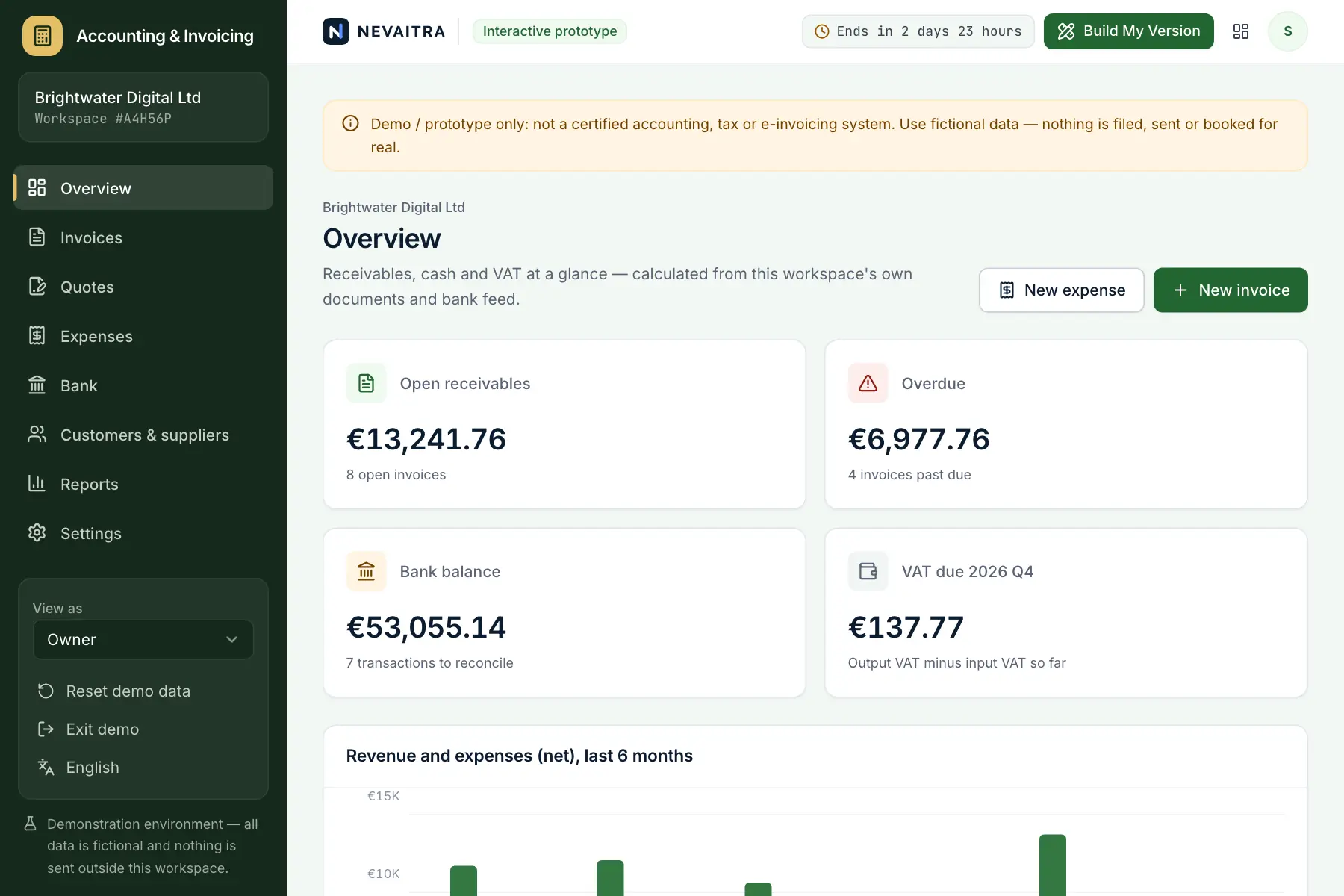Click the 'Revenue and expenses (net), last 6 months' heading

point(520,756)
